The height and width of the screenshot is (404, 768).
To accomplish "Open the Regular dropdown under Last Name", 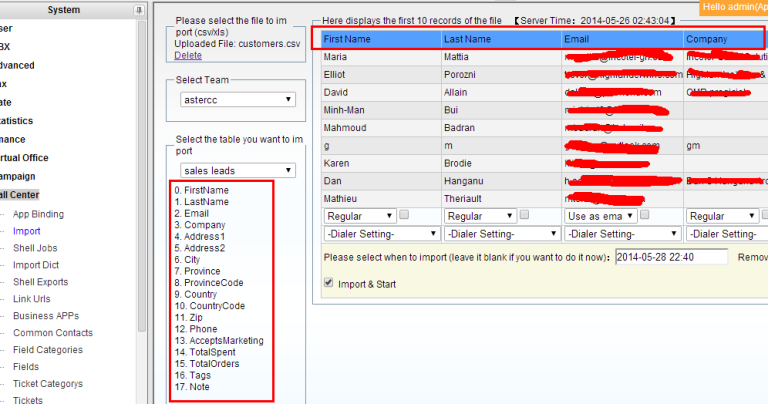I will point(478,215).
